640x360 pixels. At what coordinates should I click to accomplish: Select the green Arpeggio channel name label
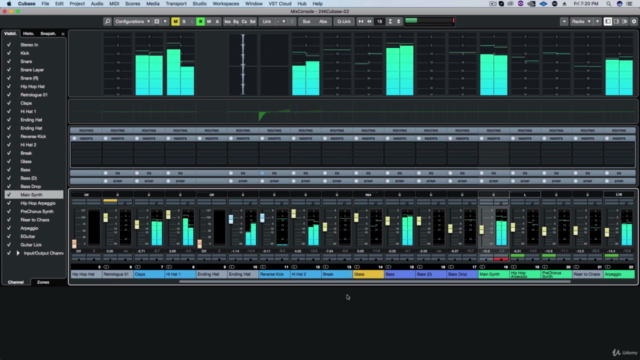click(619, 274)
